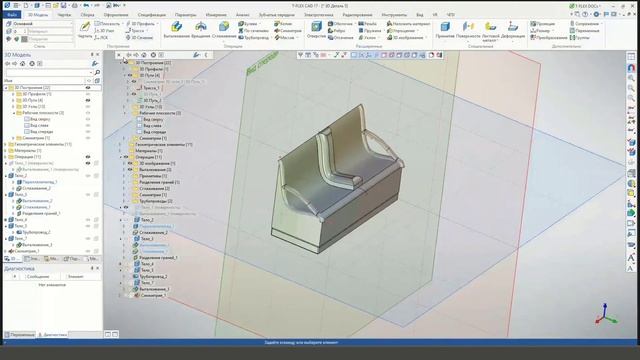
Task: Click the T-FLEX DOCs button
Action: (584, 6)
